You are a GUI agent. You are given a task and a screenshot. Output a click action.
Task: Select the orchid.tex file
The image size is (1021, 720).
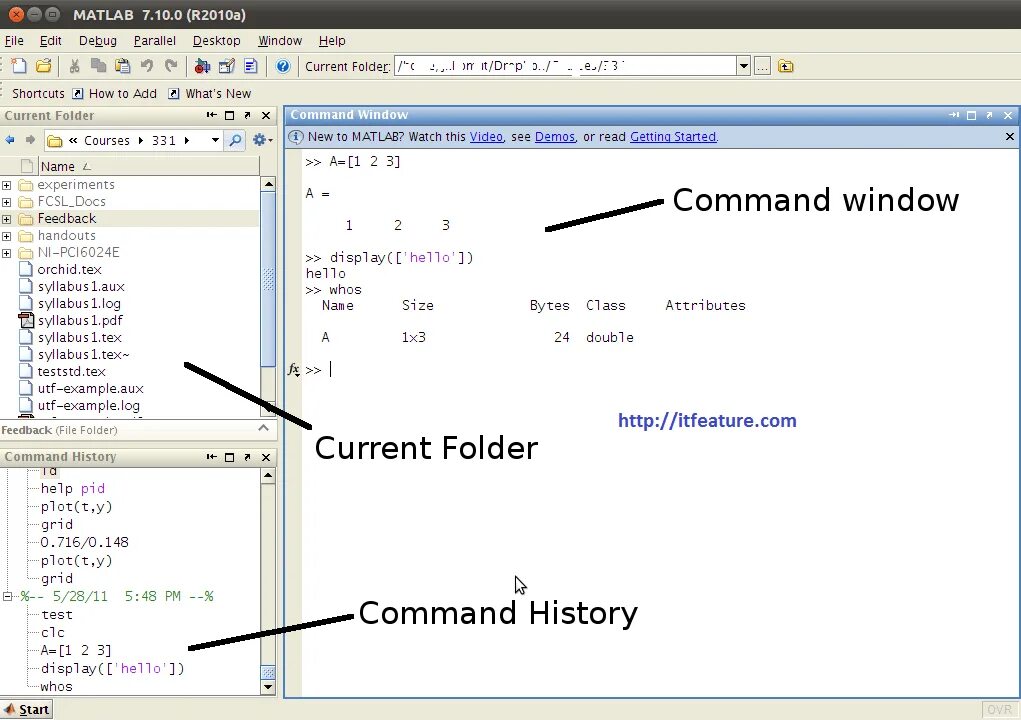point(69,270)
